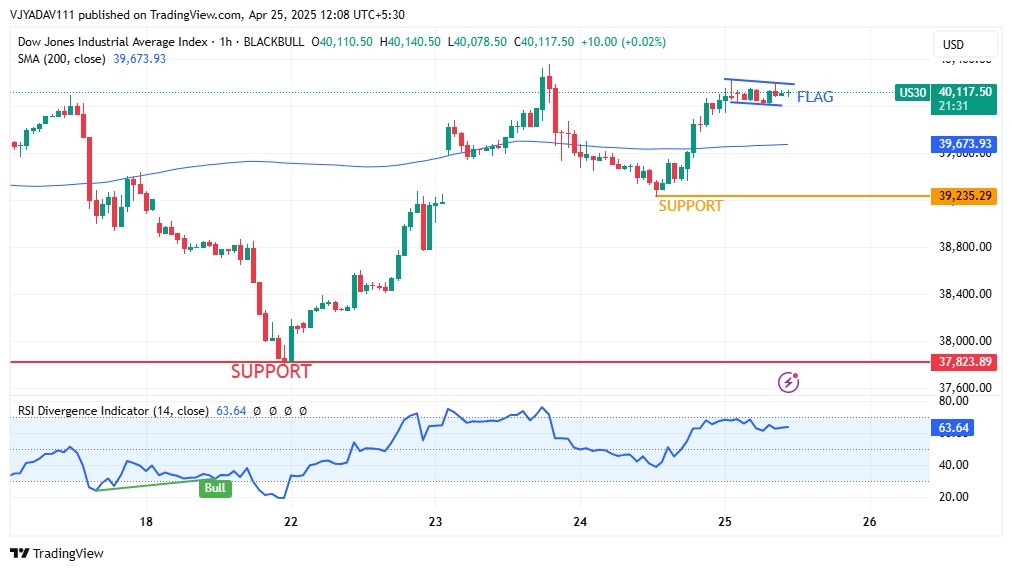Click the red 37,823.89 price label
The width and height of the screenshot is (1012, 571).
(965, 362)
